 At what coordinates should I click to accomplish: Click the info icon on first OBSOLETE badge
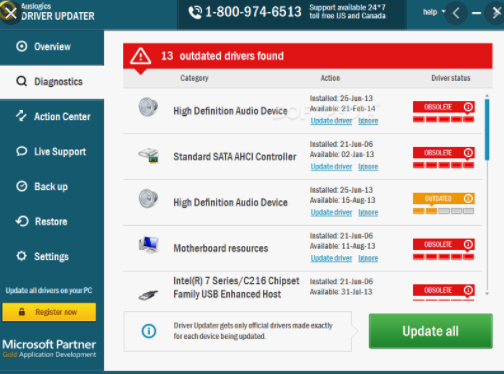click(468, 107)
